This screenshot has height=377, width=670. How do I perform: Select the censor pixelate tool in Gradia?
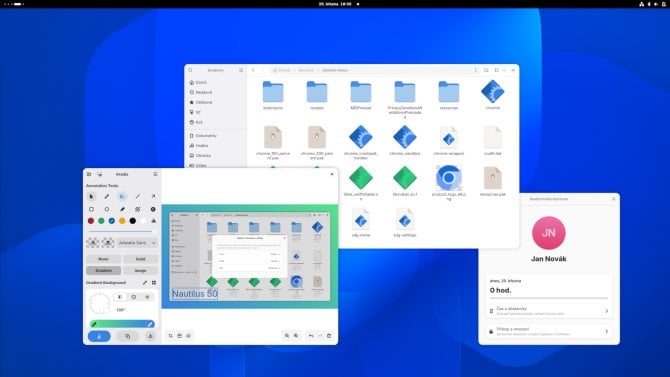tap(138, 209)
